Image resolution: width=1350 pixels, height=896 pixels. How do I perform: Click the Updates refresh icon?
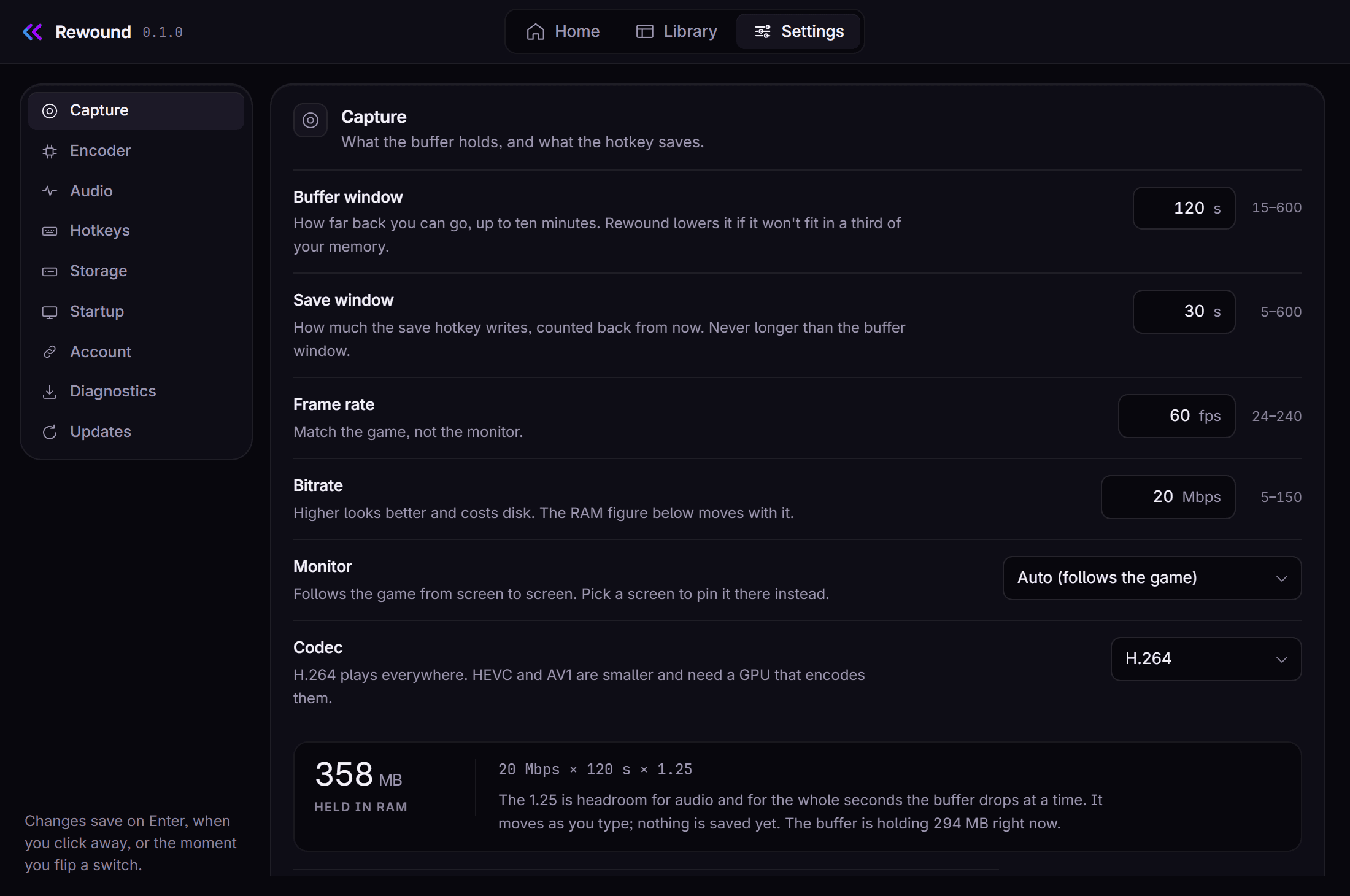point(50,432)
